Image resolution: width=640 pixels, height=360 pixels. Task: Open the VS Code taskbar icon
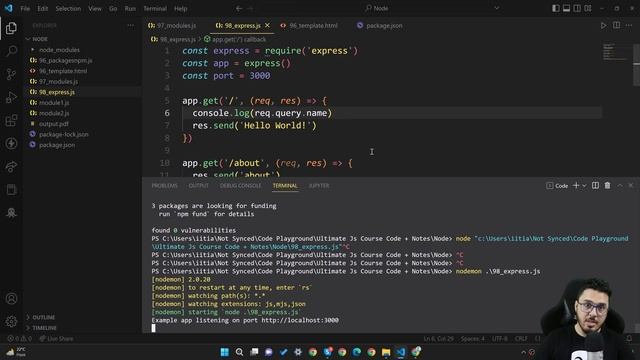click(x=401, y=352)
